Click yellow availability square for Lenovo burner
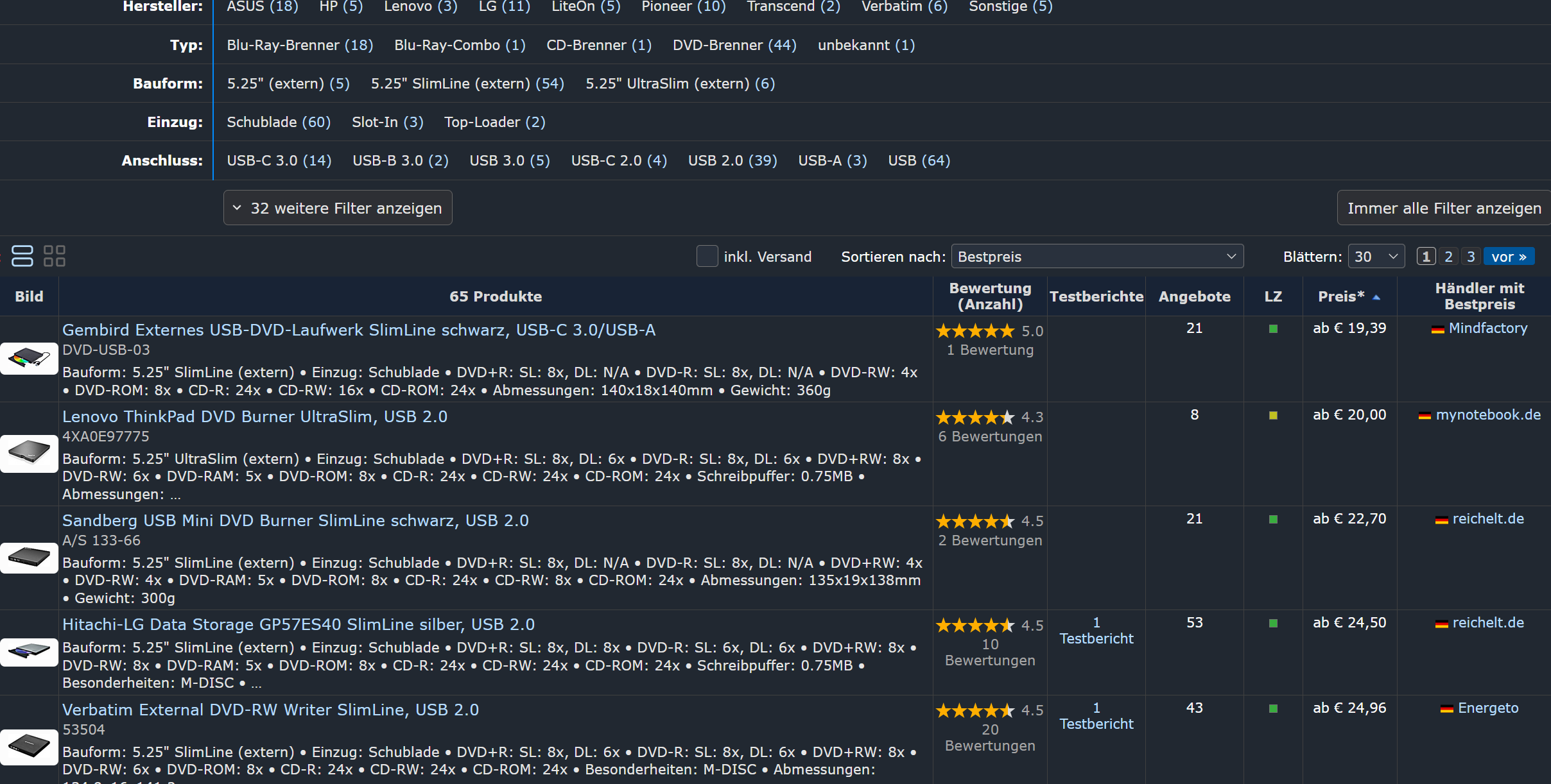The image size is (1551, 784). coord(1273,415)
